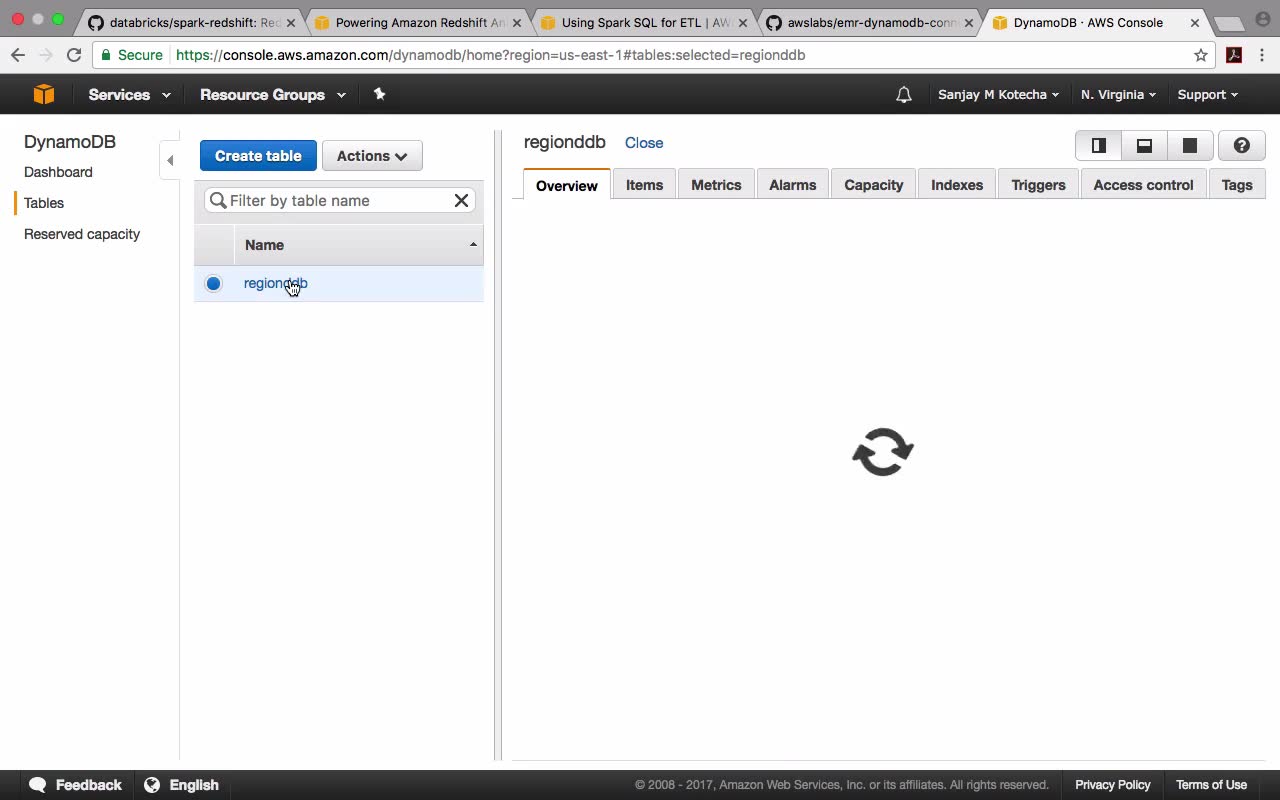
Task: Open the Terms of Use link
Action: [1211, 785]
